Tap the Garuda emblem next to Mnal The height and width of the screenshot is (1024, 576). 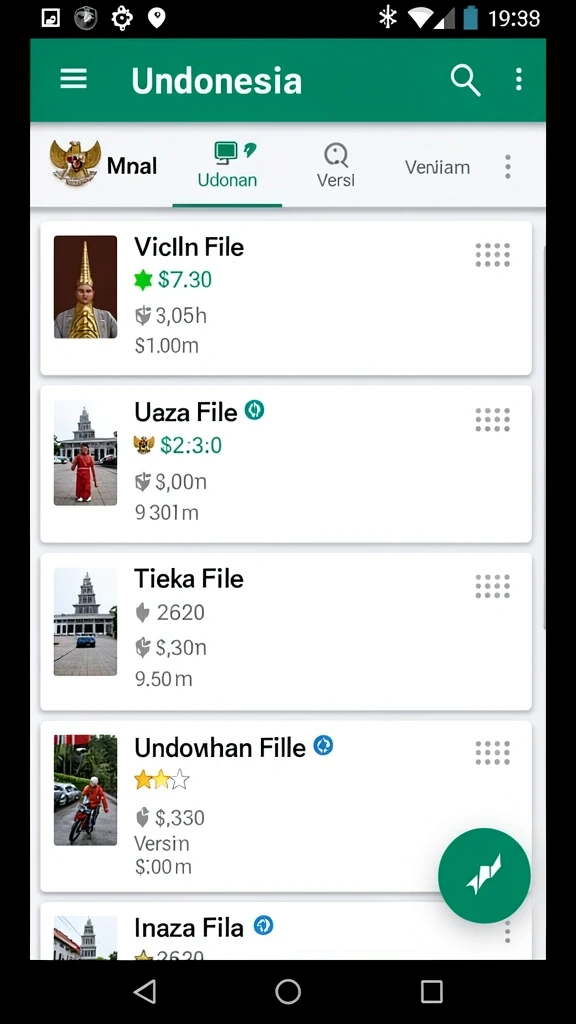pos(75,163)
